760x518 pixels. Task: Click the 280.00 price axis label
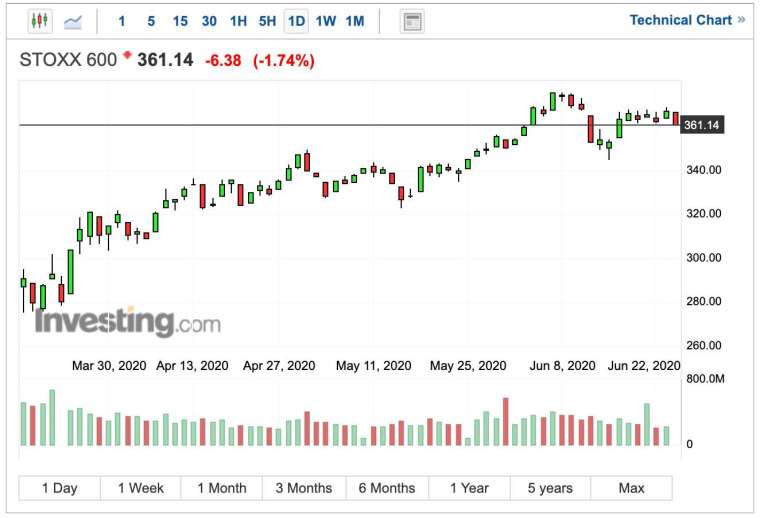click(703, 301)
